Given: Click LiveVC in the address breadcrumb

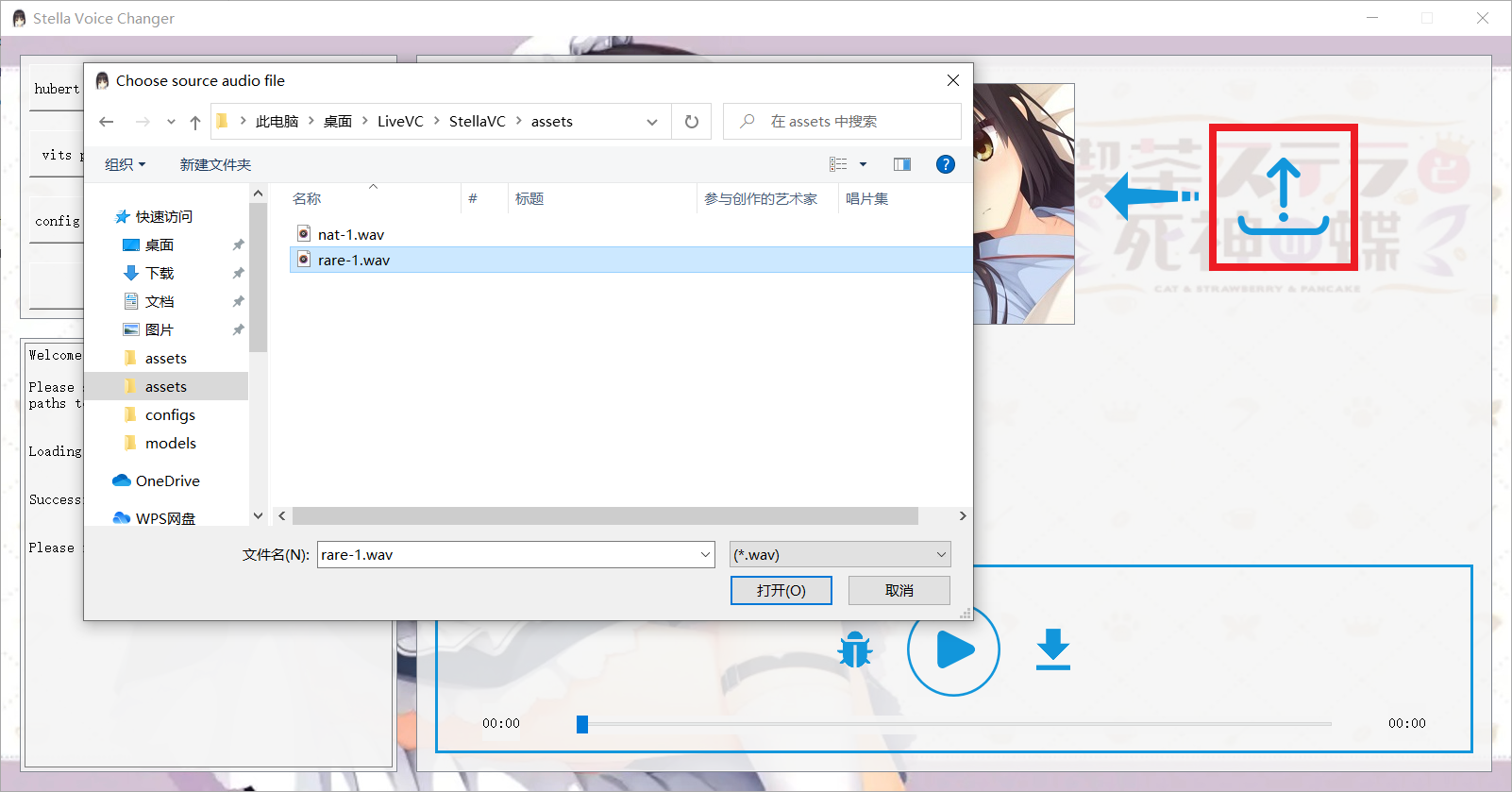Looking at the screenshot, I should 400,122.
